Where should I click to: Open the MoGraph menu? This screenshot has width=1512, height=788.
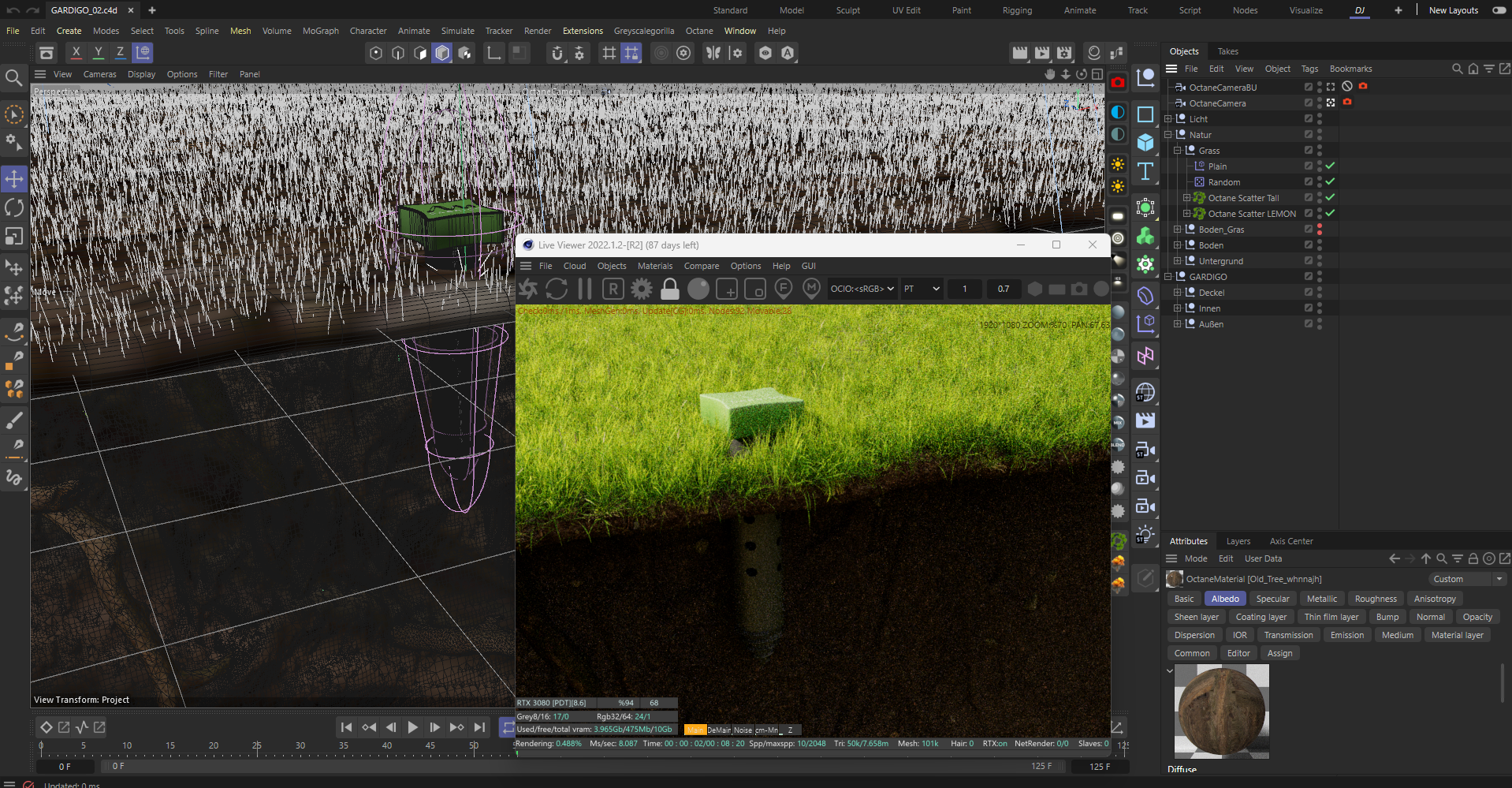coord(320,31)
